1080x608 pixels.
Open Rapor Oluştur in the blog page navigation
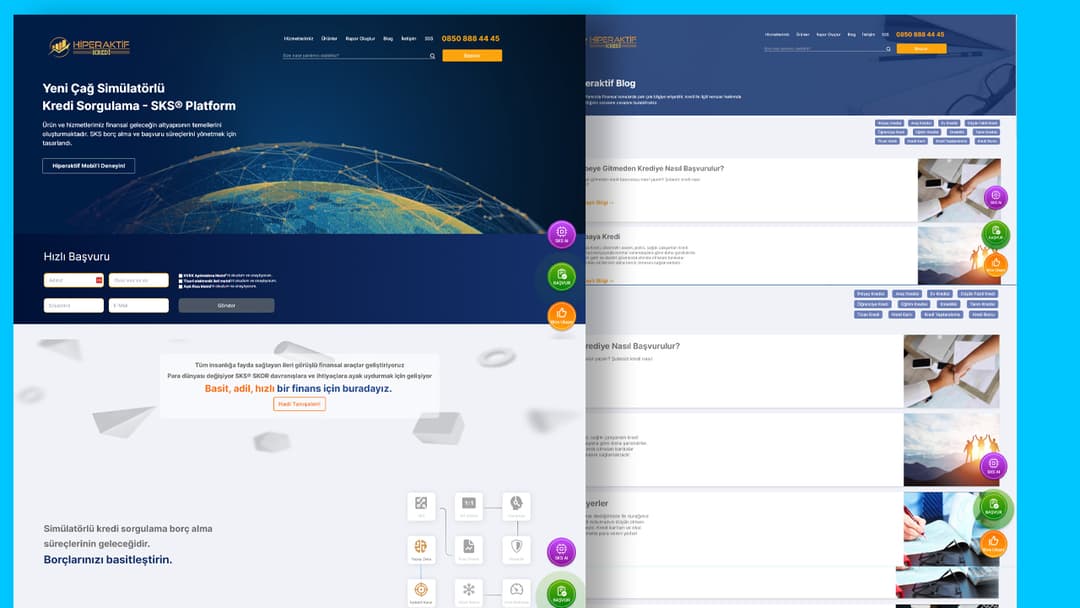828,34
